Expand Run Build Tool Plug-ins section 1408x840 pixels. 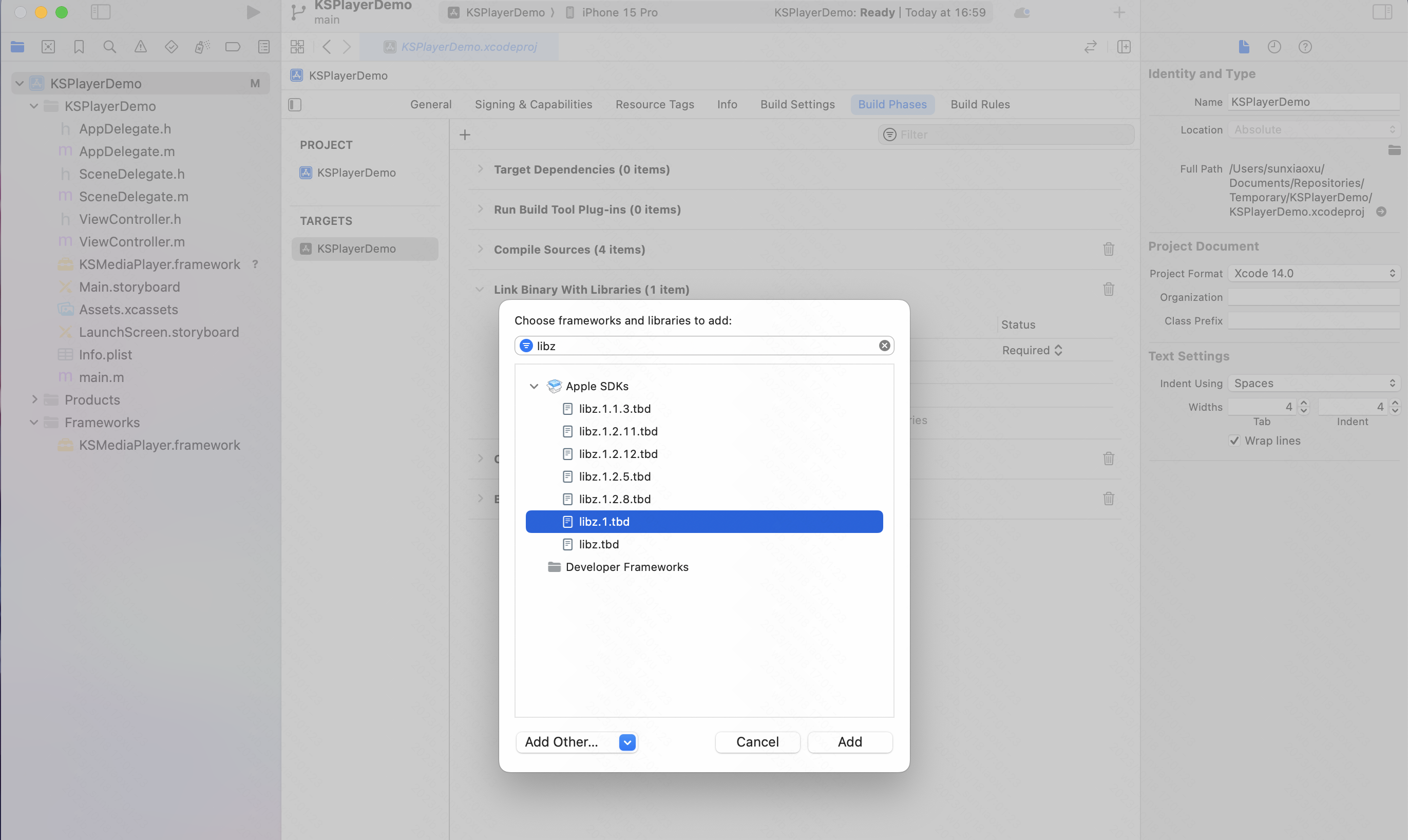(481, 209)
